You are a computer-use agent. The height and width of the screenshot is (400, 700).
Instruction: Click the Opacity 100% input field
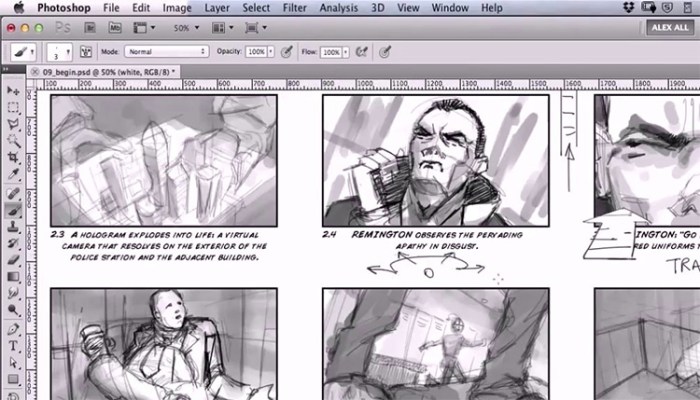(256, 52)
